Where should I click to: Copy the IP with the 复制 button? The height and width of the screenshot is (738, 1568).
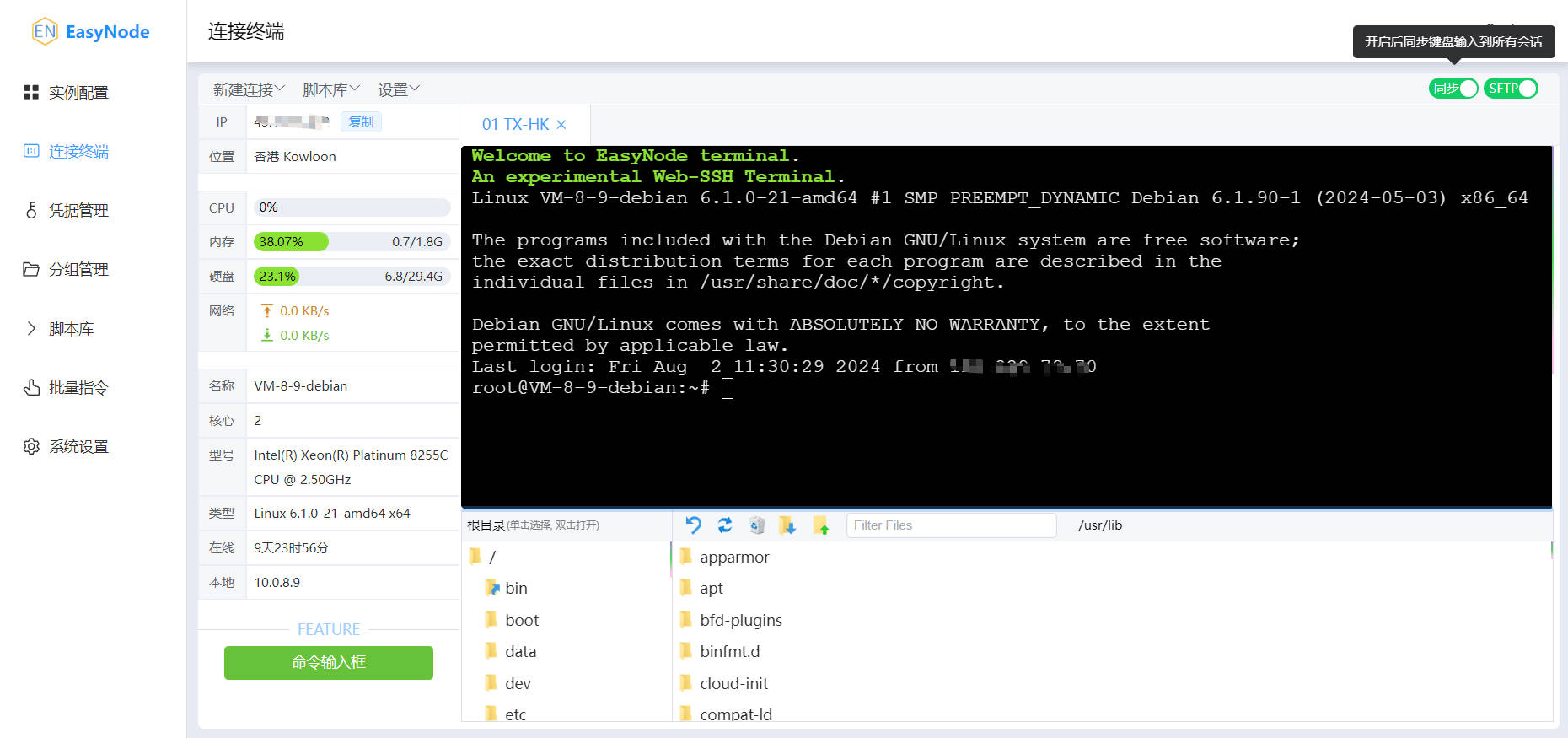(361, 122)
